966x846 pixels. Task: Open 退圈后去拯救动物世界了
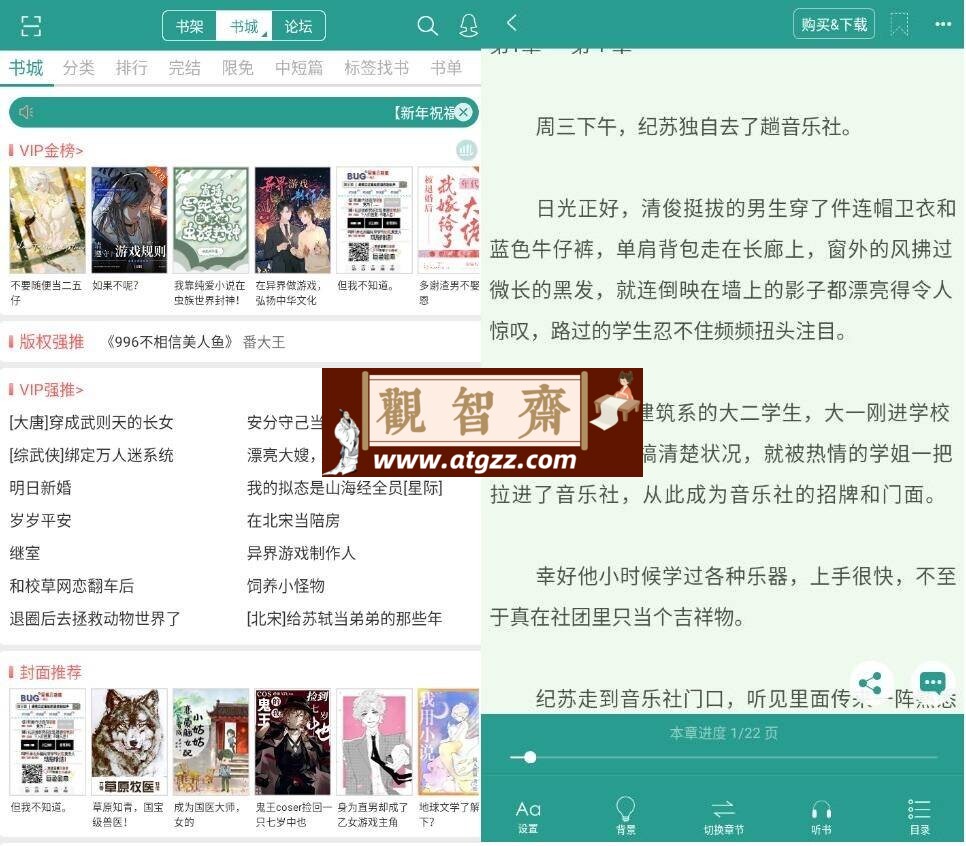coord(95,618)
